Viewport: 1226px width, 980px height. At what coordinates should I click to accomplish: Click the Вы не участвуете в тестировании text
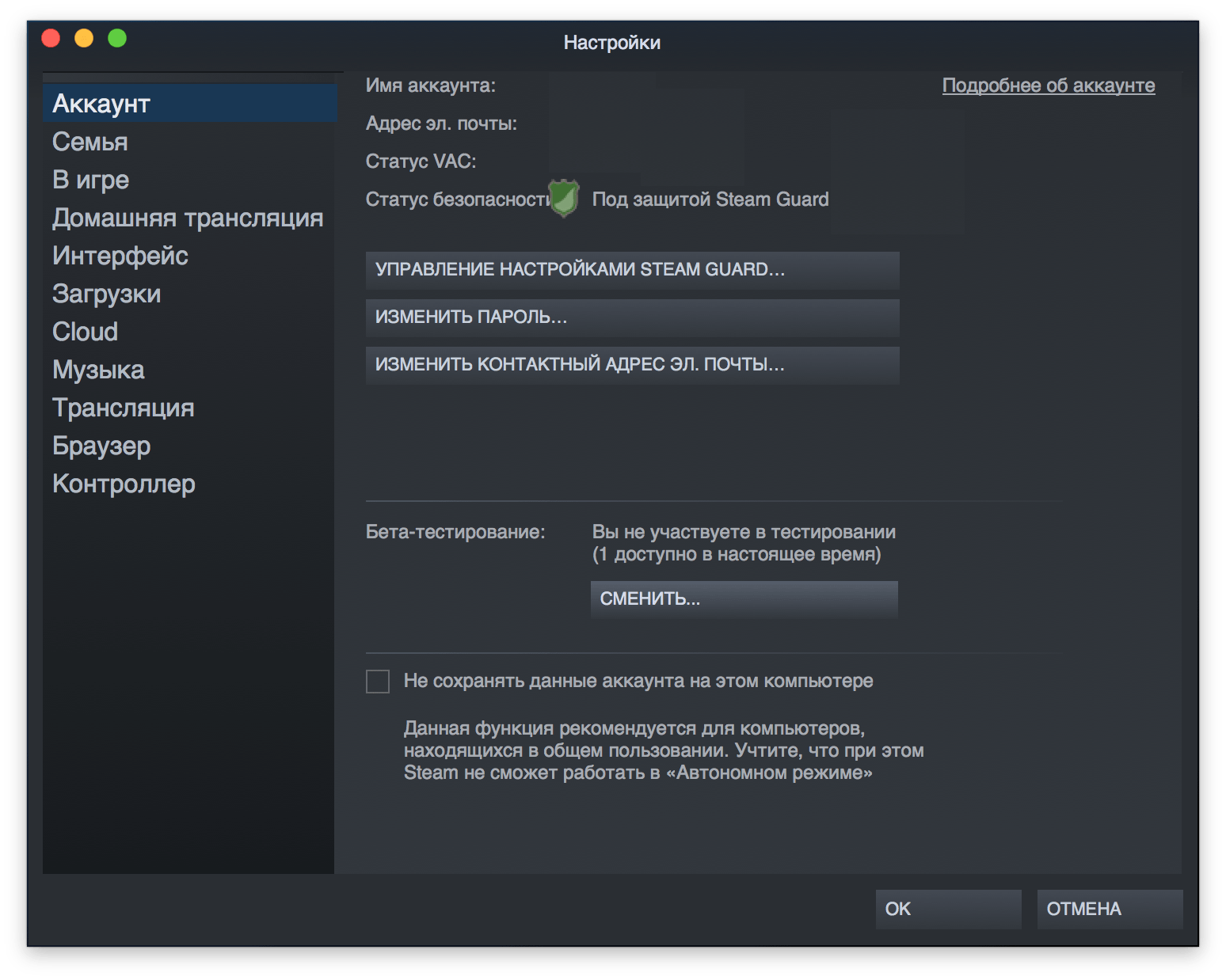(744, 532)
